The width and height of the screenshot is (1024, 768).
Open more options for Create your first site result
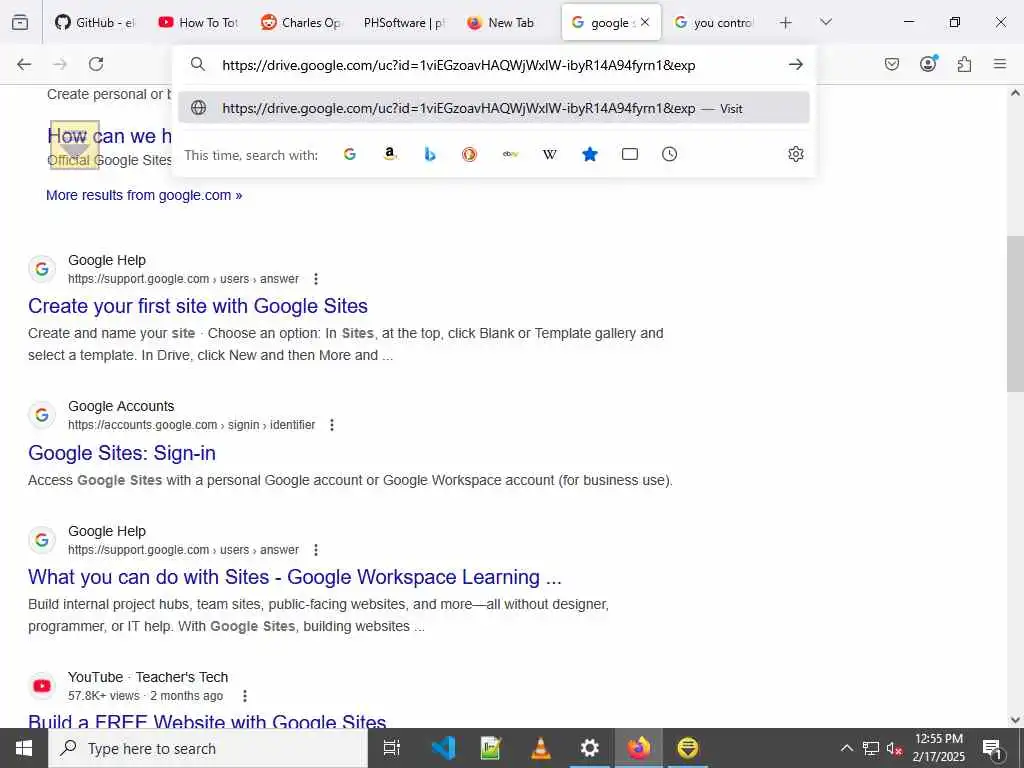click(x=316, y=279)
